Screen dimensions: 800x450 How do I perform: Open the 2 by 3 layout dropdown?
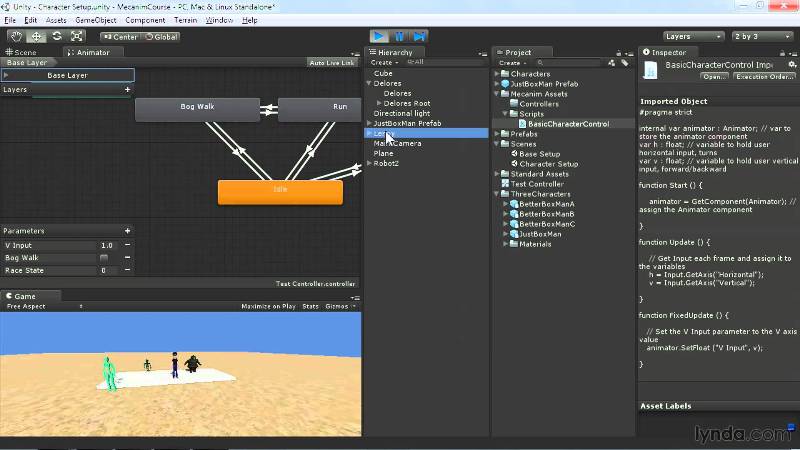[x=762, y=36]
